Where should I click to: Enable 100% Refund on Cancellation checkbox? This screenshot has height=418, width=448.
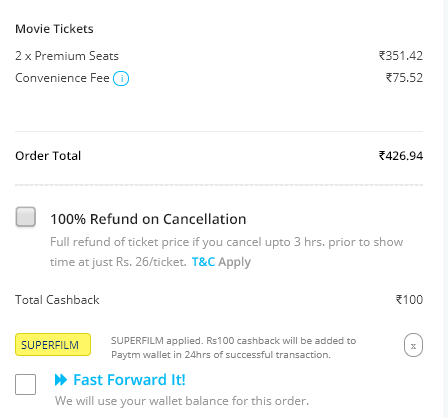tap(26, 217)
